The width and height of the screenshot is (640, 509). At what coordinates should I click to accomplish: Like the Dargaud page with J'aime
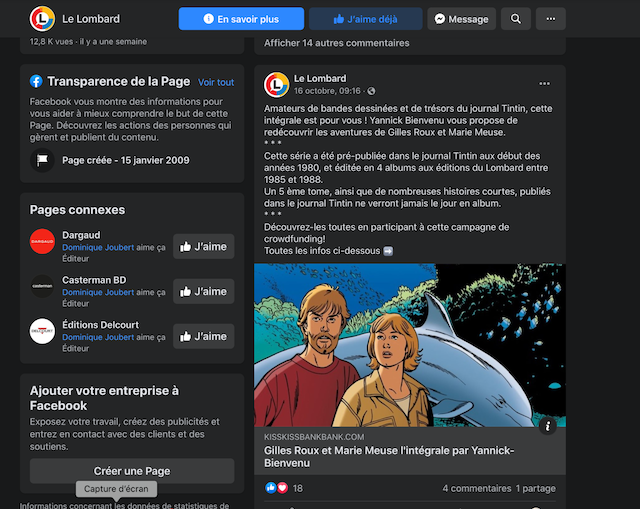[x=204, y=246]
